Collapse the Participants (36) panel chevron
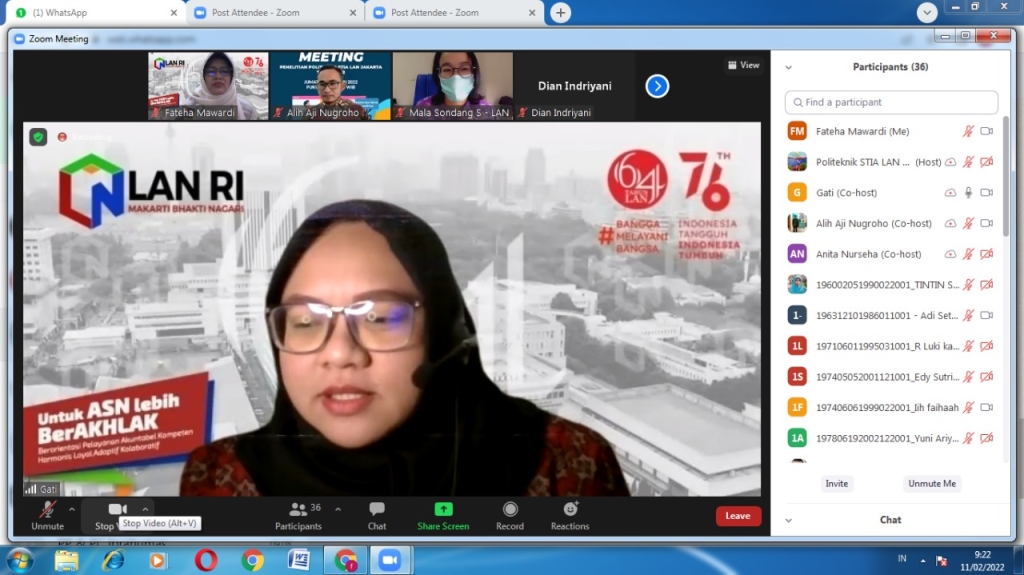1024x575 pixels. (x=789, y=67)
